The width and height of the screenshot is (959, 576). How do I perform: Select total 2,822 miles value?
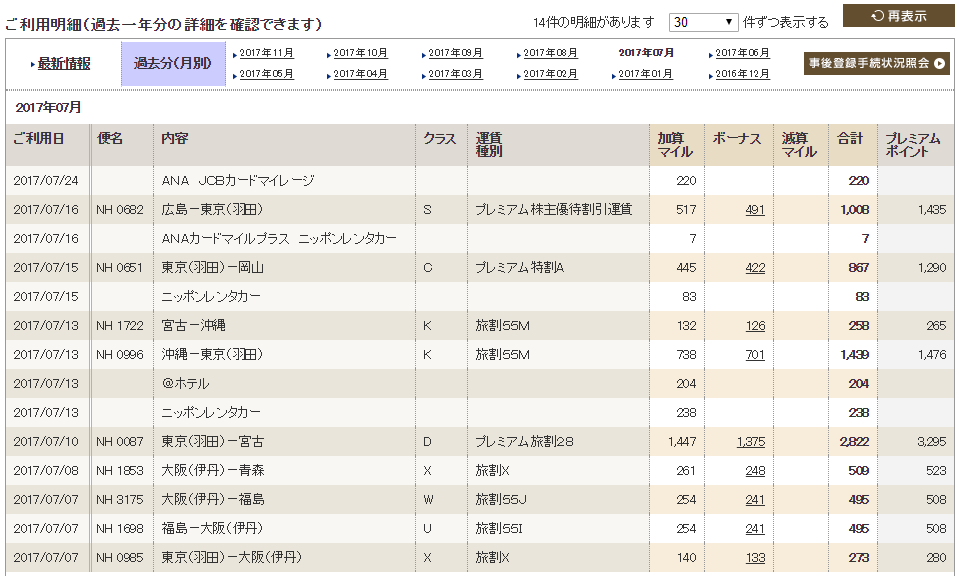pos(854,441)
